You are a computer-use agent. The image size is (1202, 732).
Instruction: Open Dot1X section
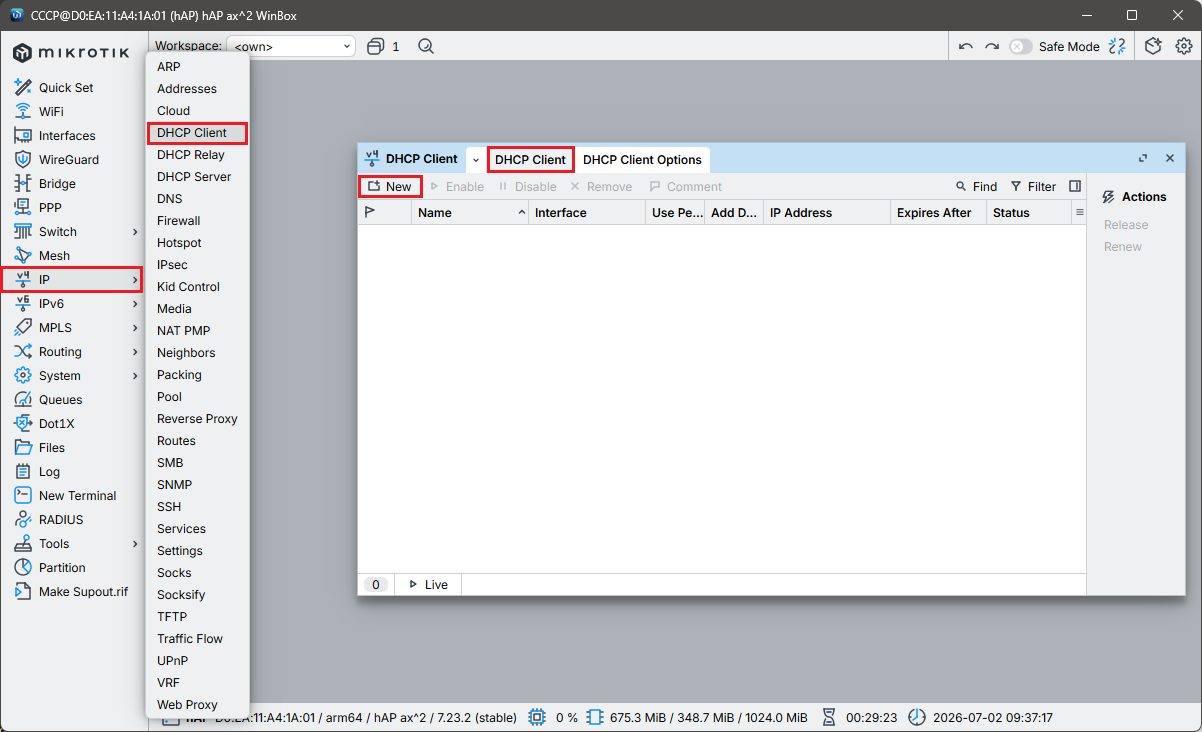56,424
